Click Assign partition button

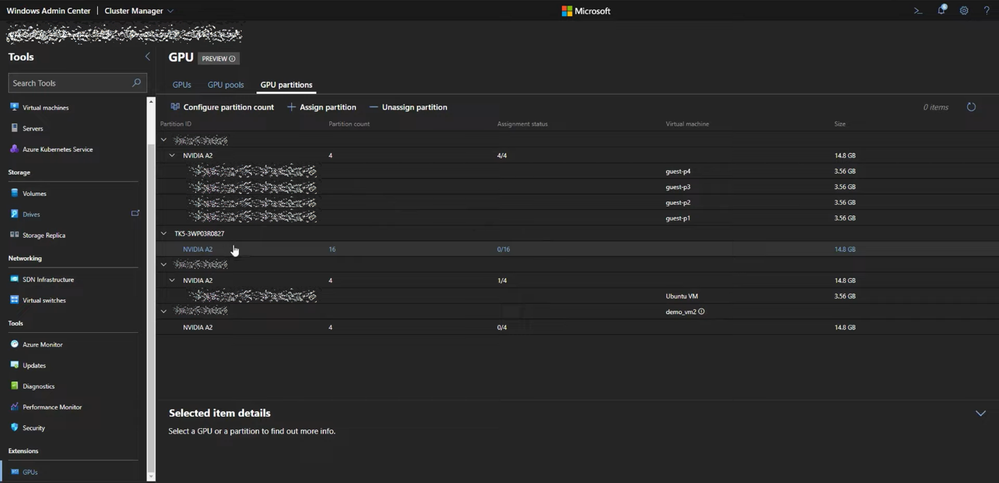click(x=322, y=107)
